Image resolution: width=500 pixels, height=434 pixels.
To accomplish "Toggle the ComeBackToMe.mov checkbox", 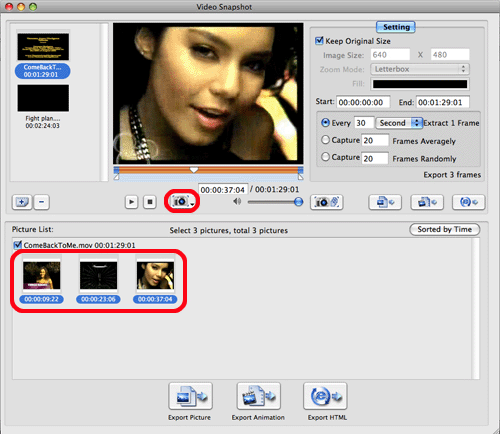I will (18, 245).
